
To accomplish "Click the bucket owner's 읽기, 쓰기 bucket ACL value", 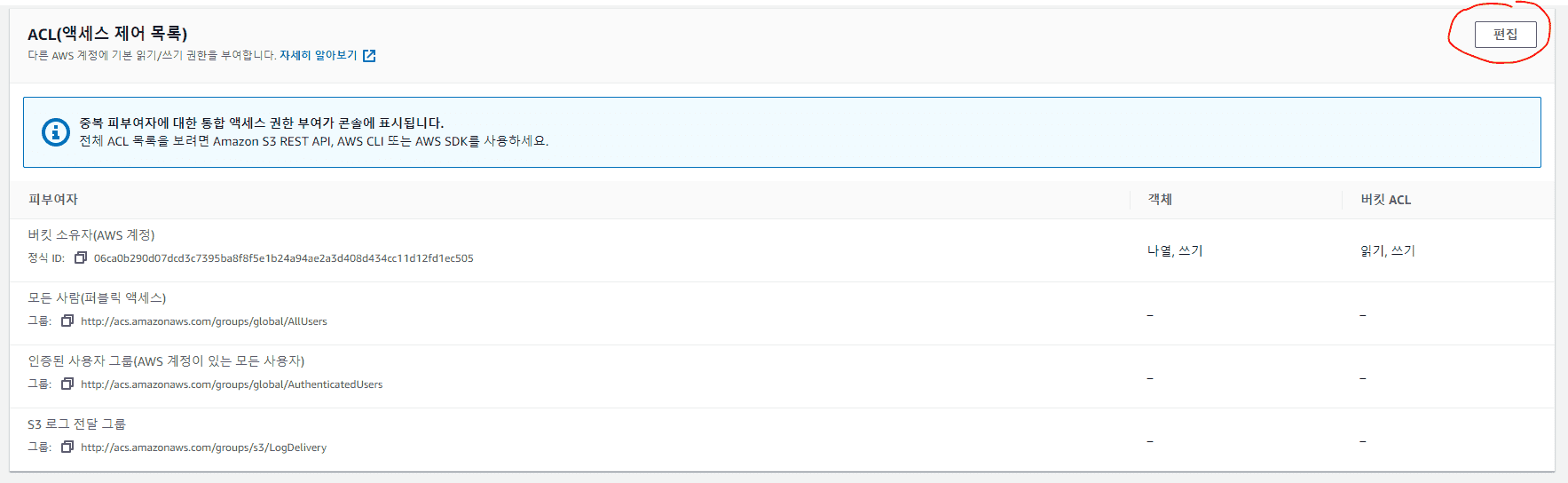I will click(1388, 251).
